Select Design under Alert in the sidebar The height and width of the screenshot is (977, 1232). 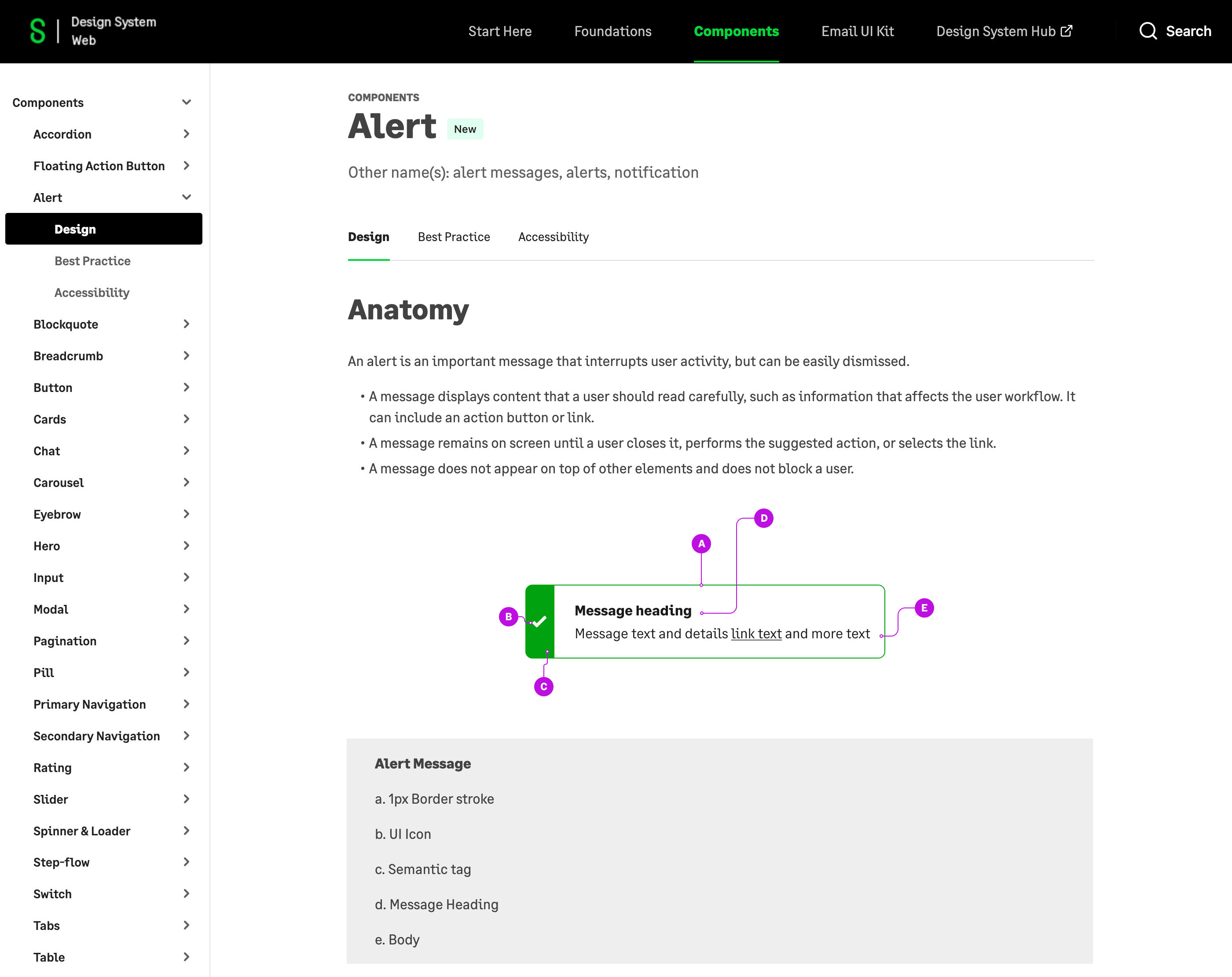point(103,229)
